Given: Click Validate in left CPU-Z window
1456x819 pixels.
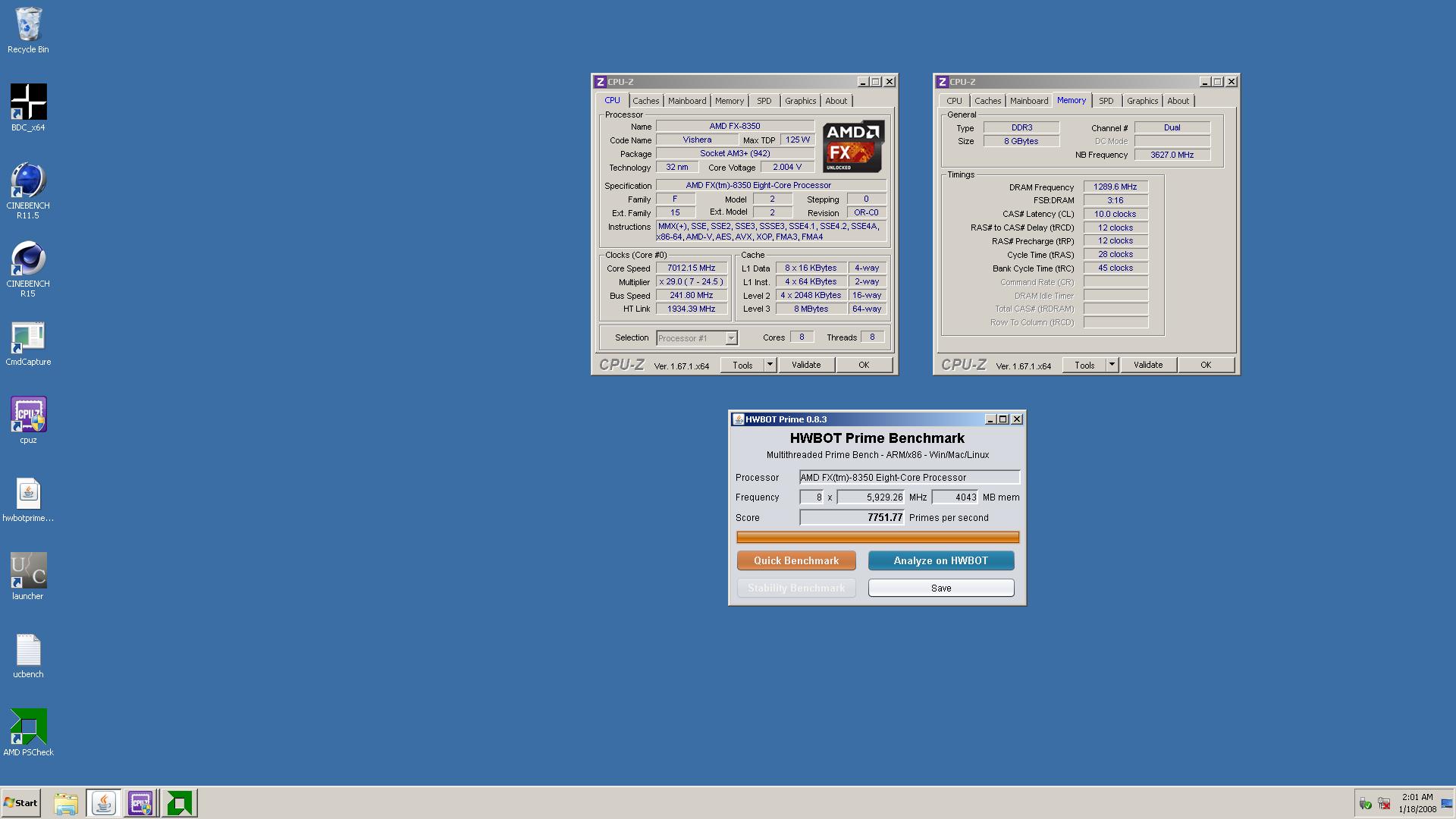Looking at the screenshot, I should (806, 365).
